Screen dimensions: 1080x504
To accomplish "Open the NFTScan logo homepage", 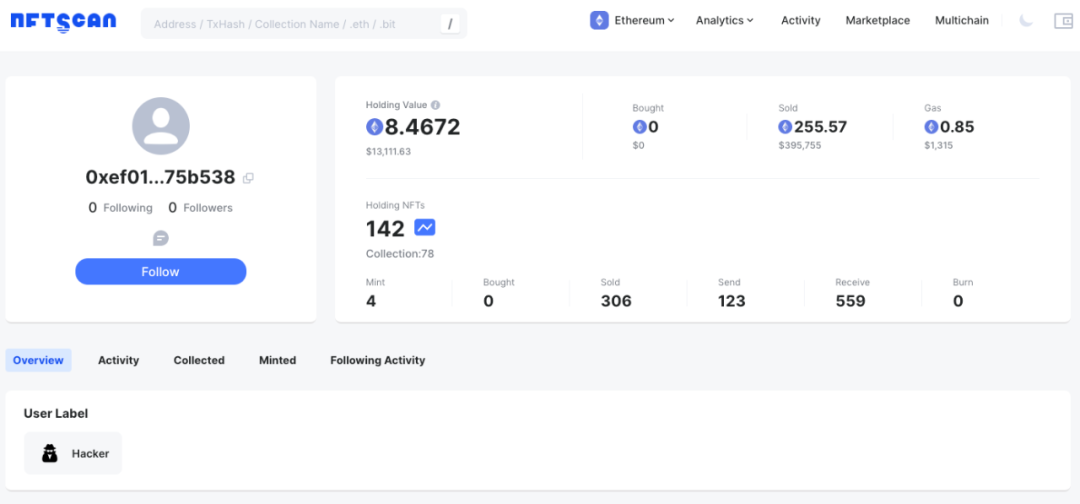I will coord(63,21).
